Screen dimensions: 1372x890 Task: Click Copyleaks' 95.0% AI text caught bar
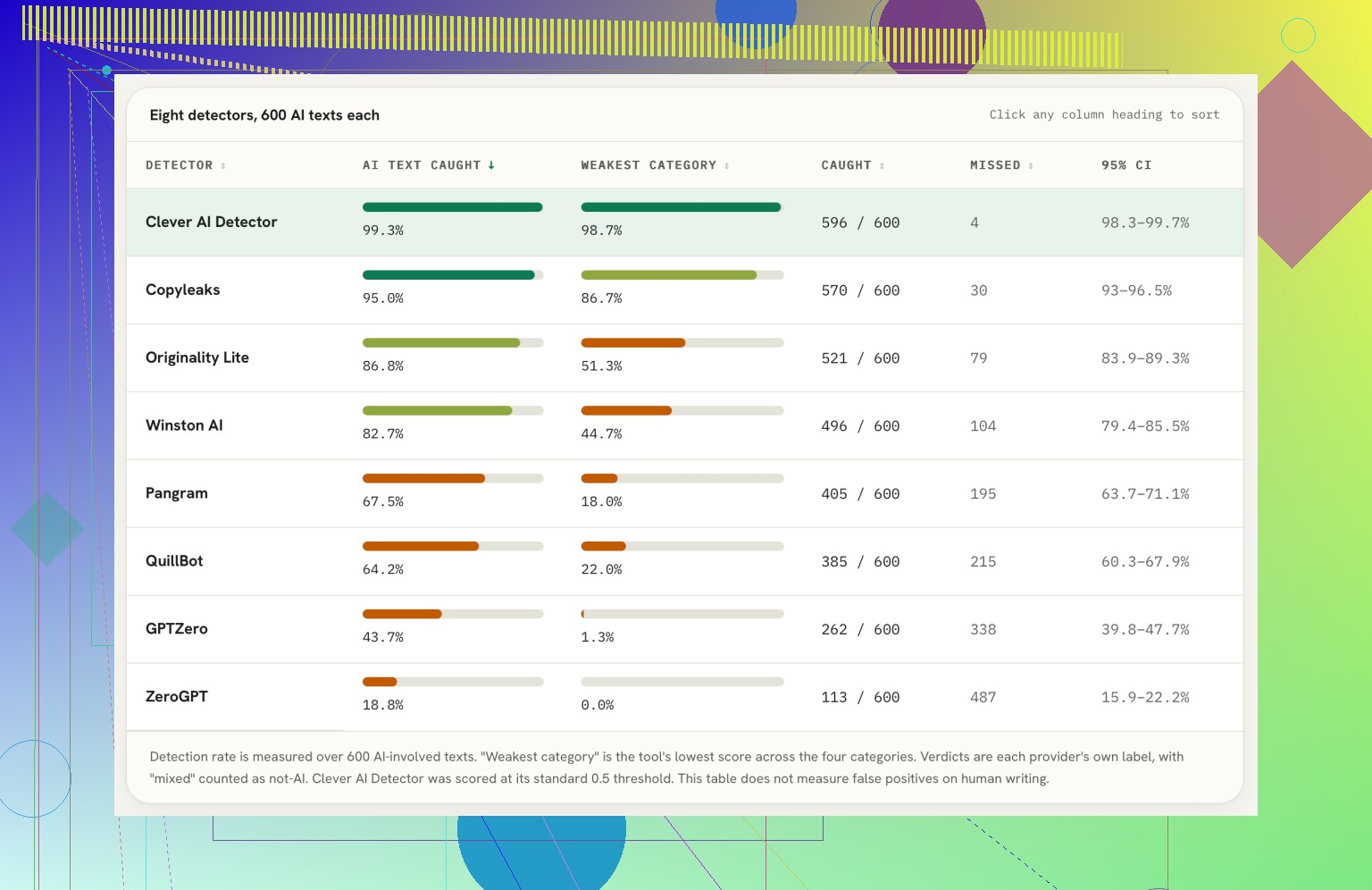click(x=453, y=275)
